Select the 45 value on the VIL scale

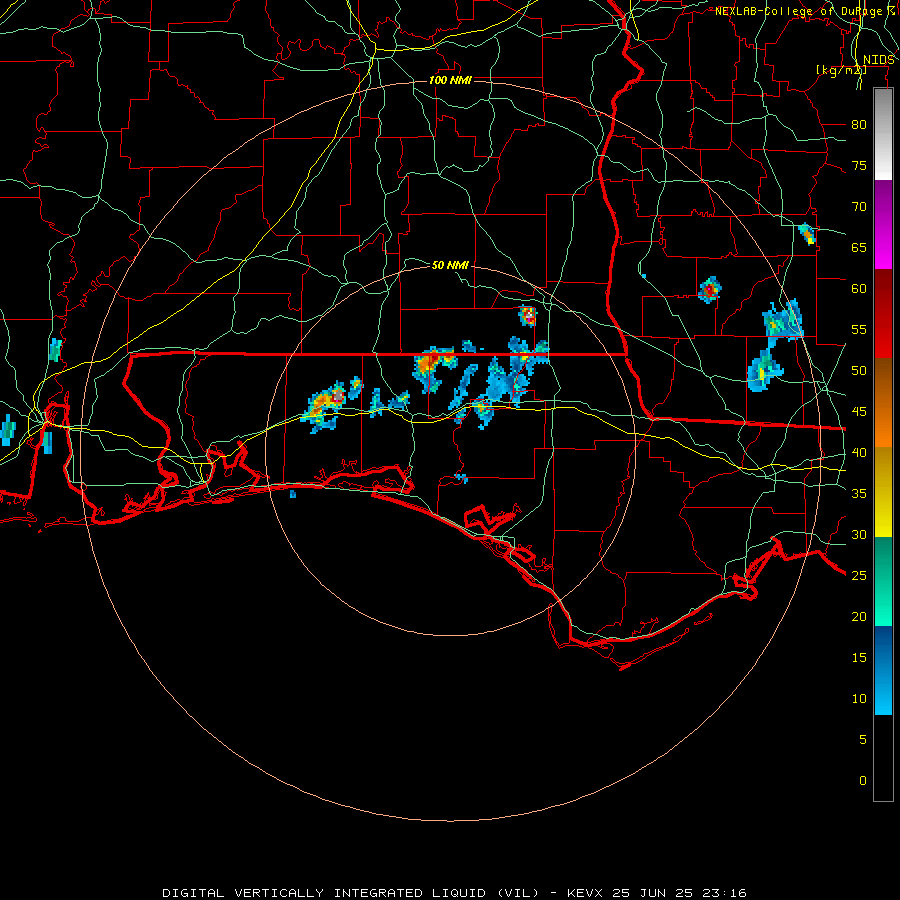coord(859,412)
